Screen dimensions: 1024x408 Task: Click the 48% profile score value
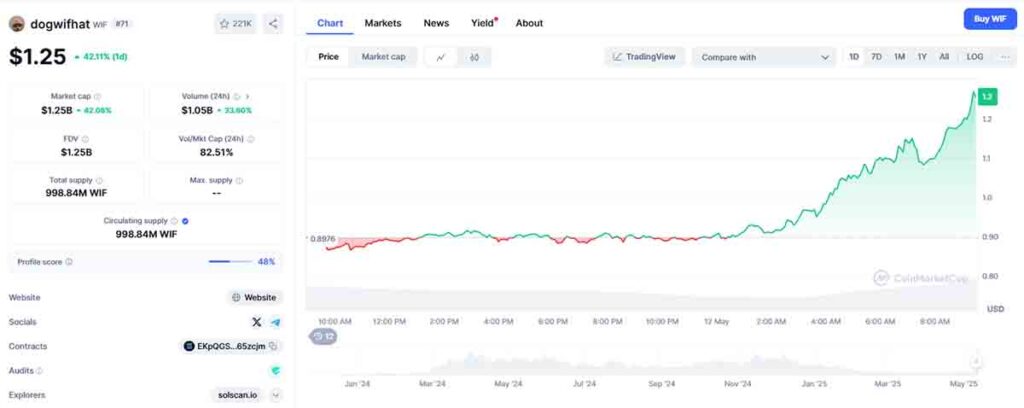(x=266, y=262)
